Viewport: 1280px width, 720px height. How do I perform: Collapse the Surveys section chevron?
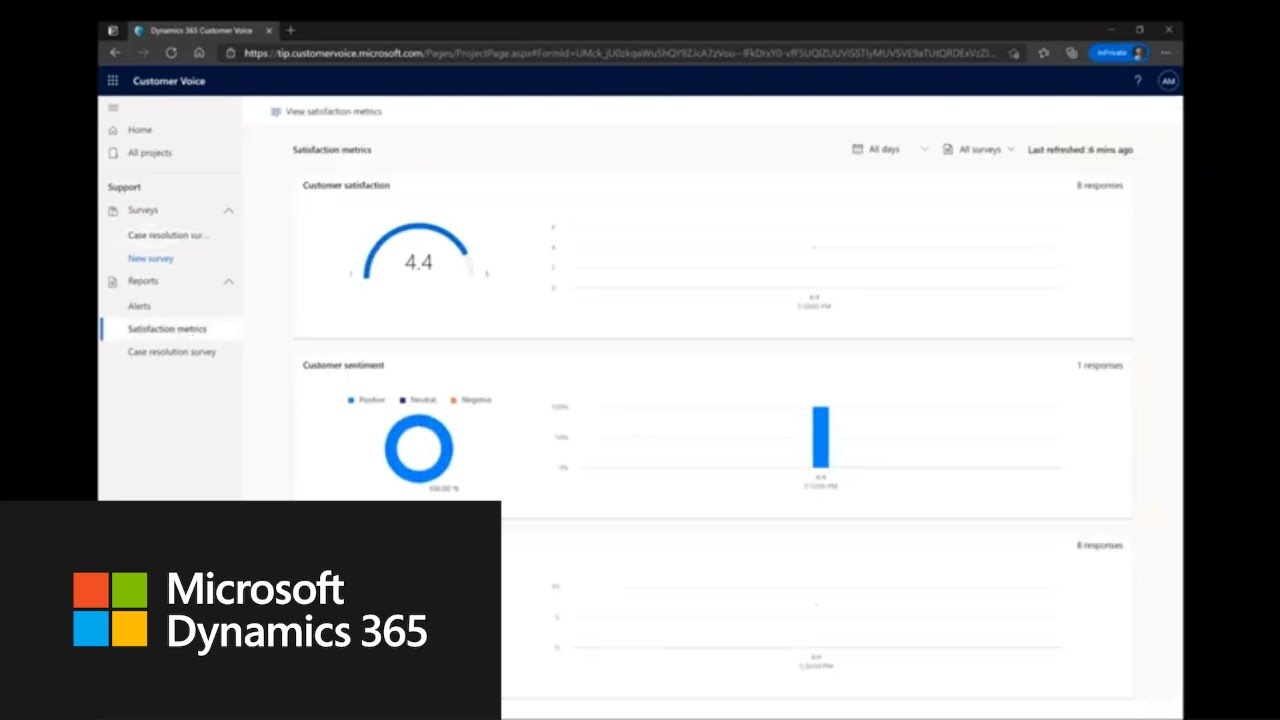pos(228,211)
